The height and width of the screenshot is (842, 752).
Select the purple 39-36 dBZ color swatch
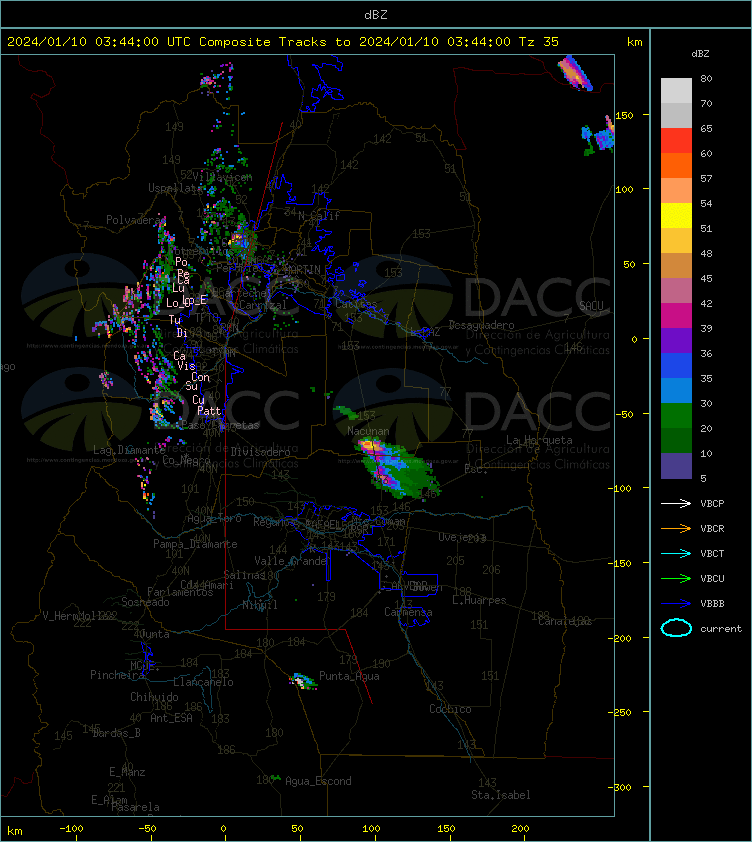click(x=676, y=341)
